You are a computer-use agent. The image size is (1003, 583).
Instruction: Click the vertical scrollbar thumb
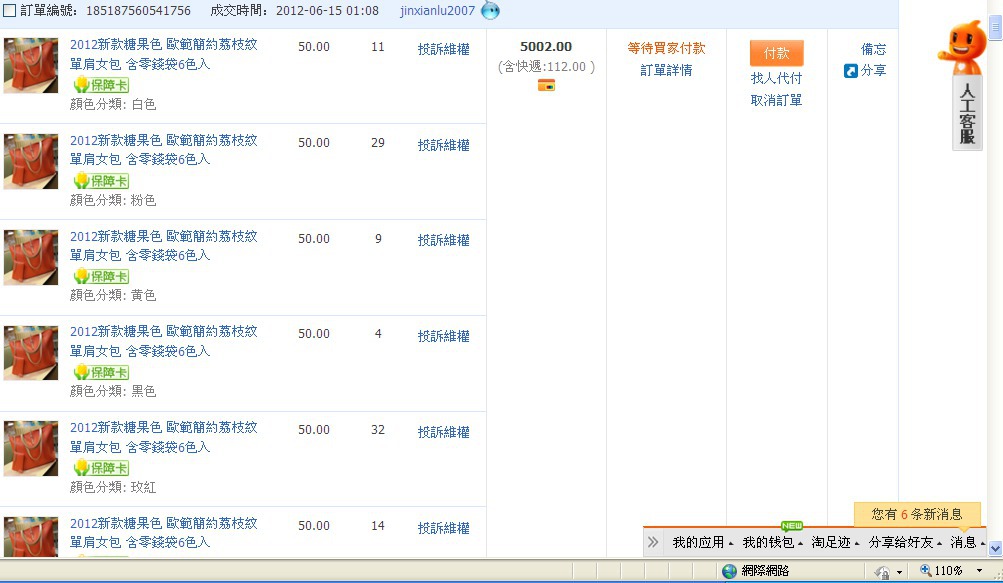coord(995,28)
